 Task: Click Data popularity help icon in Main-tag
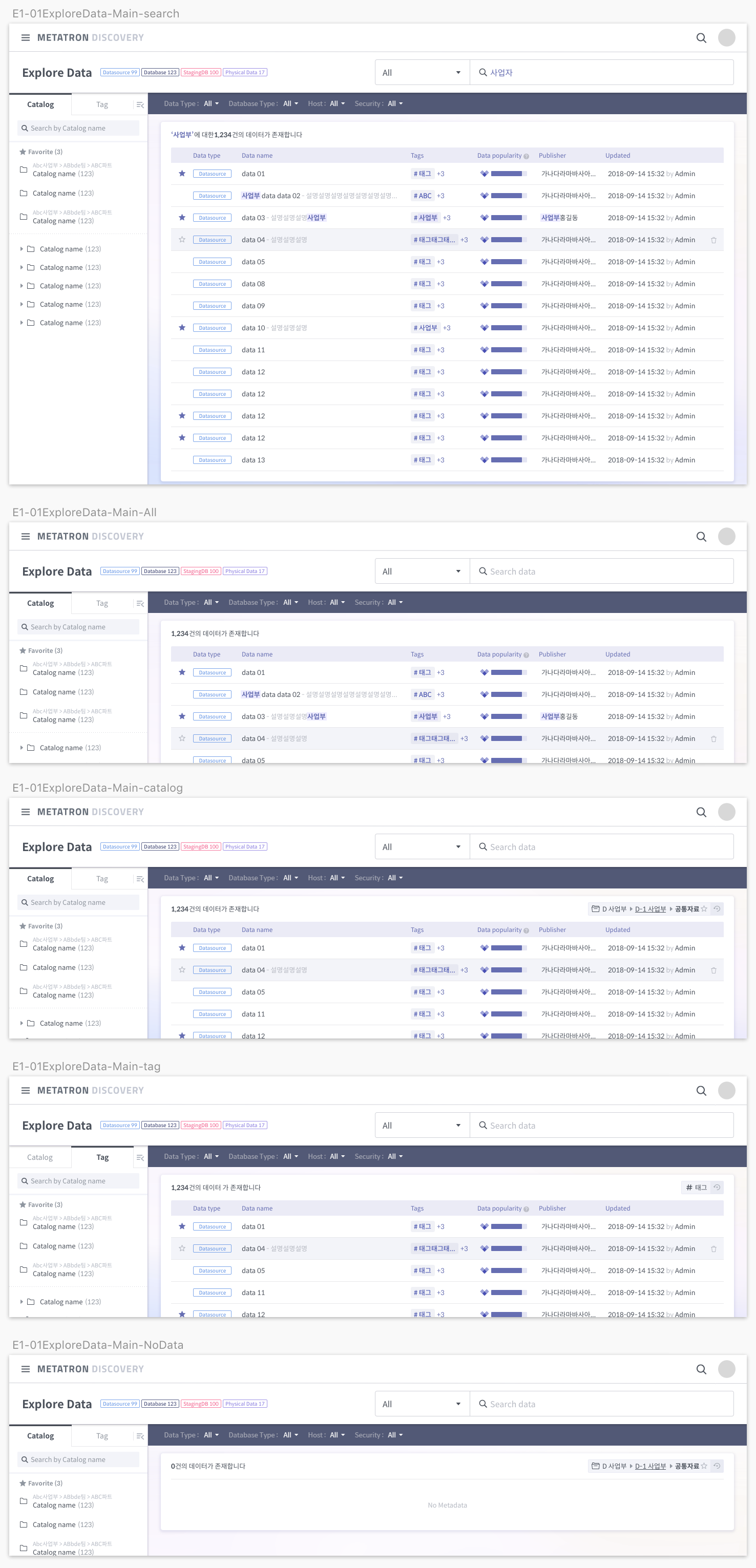coord(526,1209)
